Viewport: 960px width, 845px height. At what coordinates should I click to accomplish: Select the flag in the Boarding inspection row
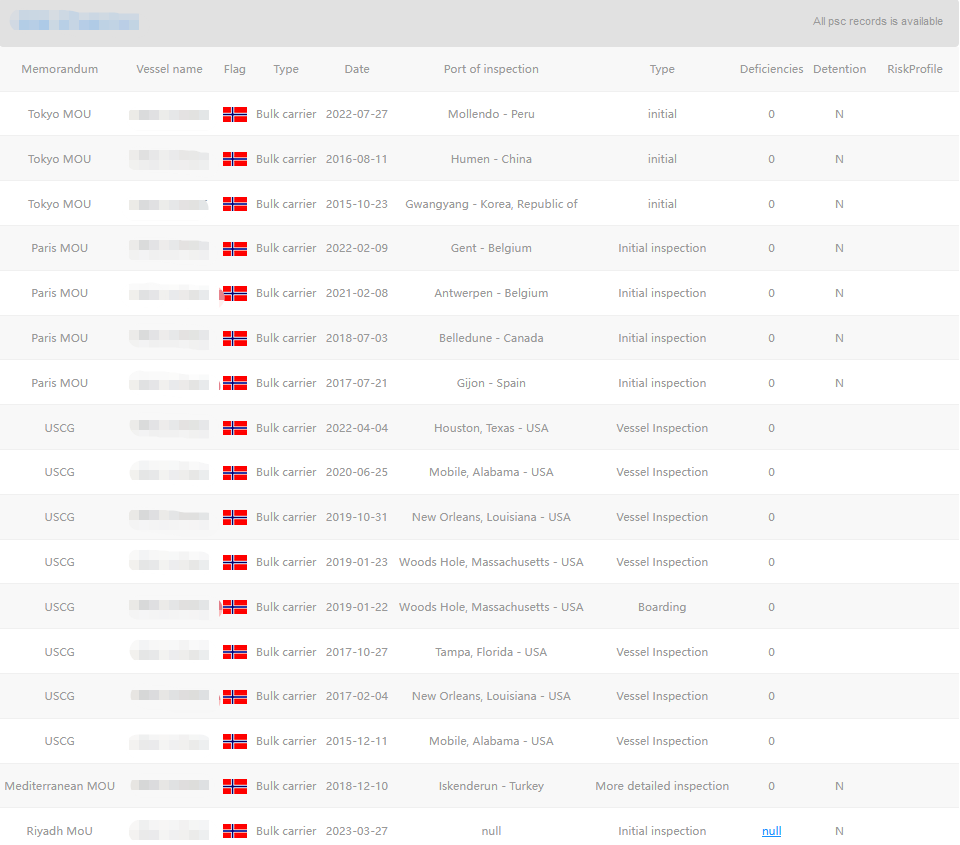click(x=235, y=607)
